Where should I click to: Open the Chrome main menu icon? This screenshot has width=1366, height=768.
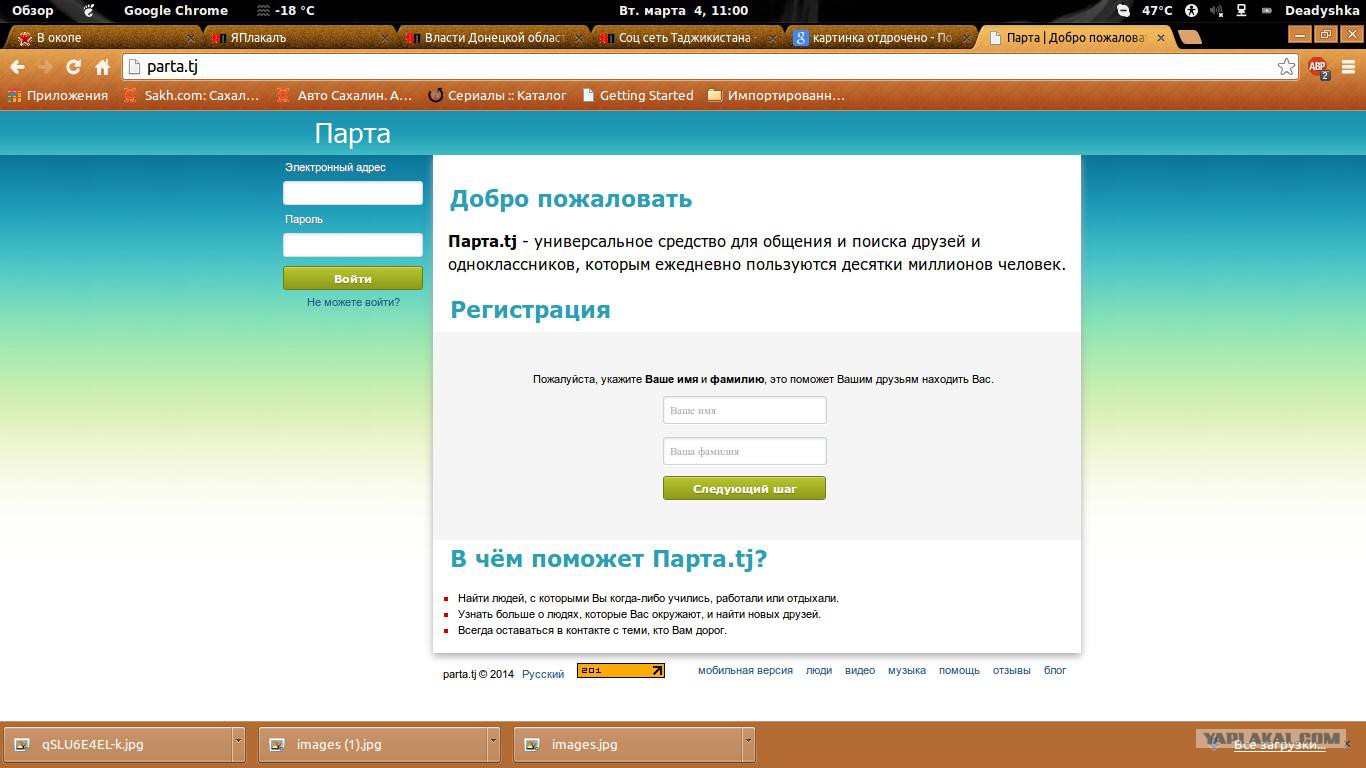pos(1348,67)
